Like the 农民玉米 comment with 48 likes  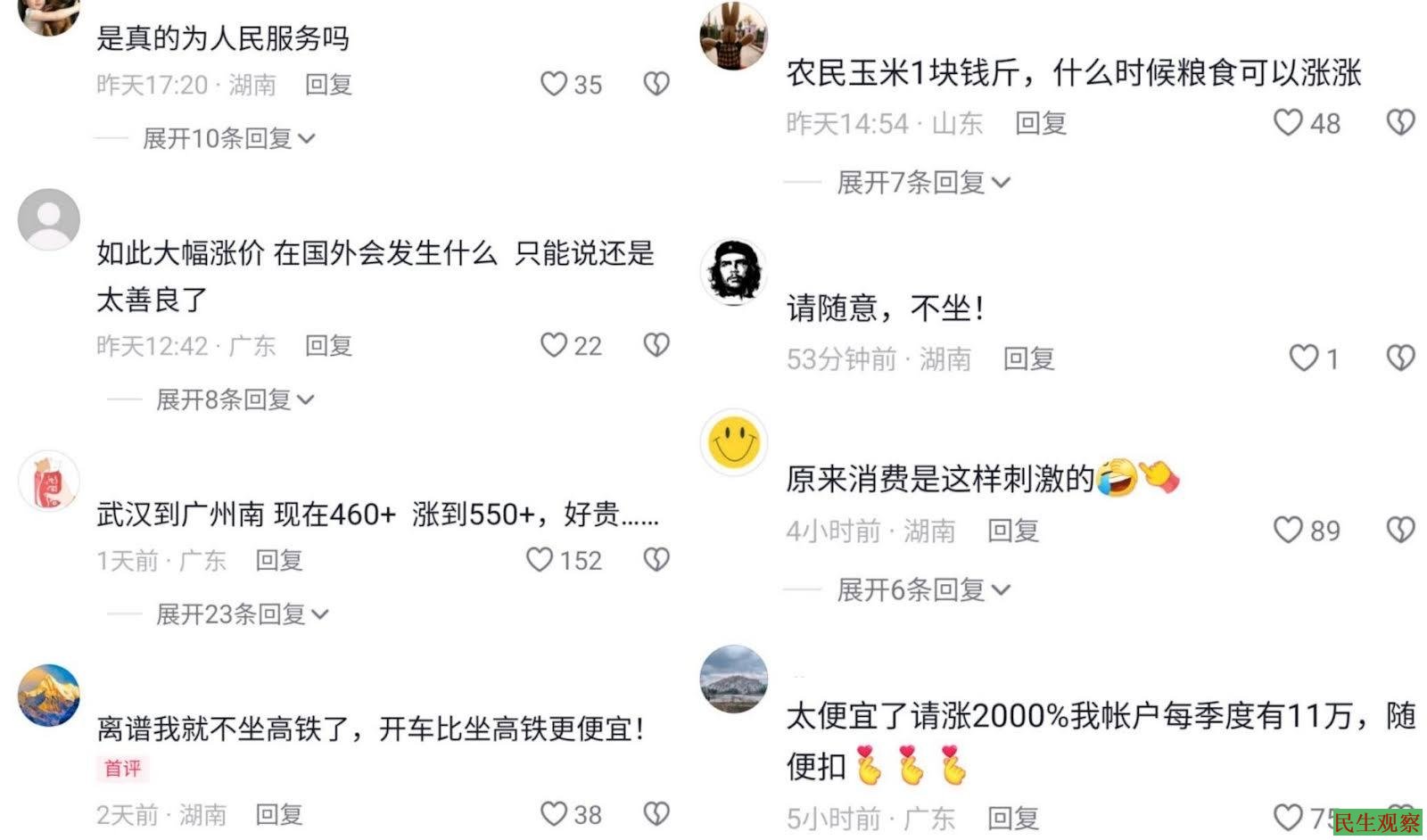click(1287, 122)
